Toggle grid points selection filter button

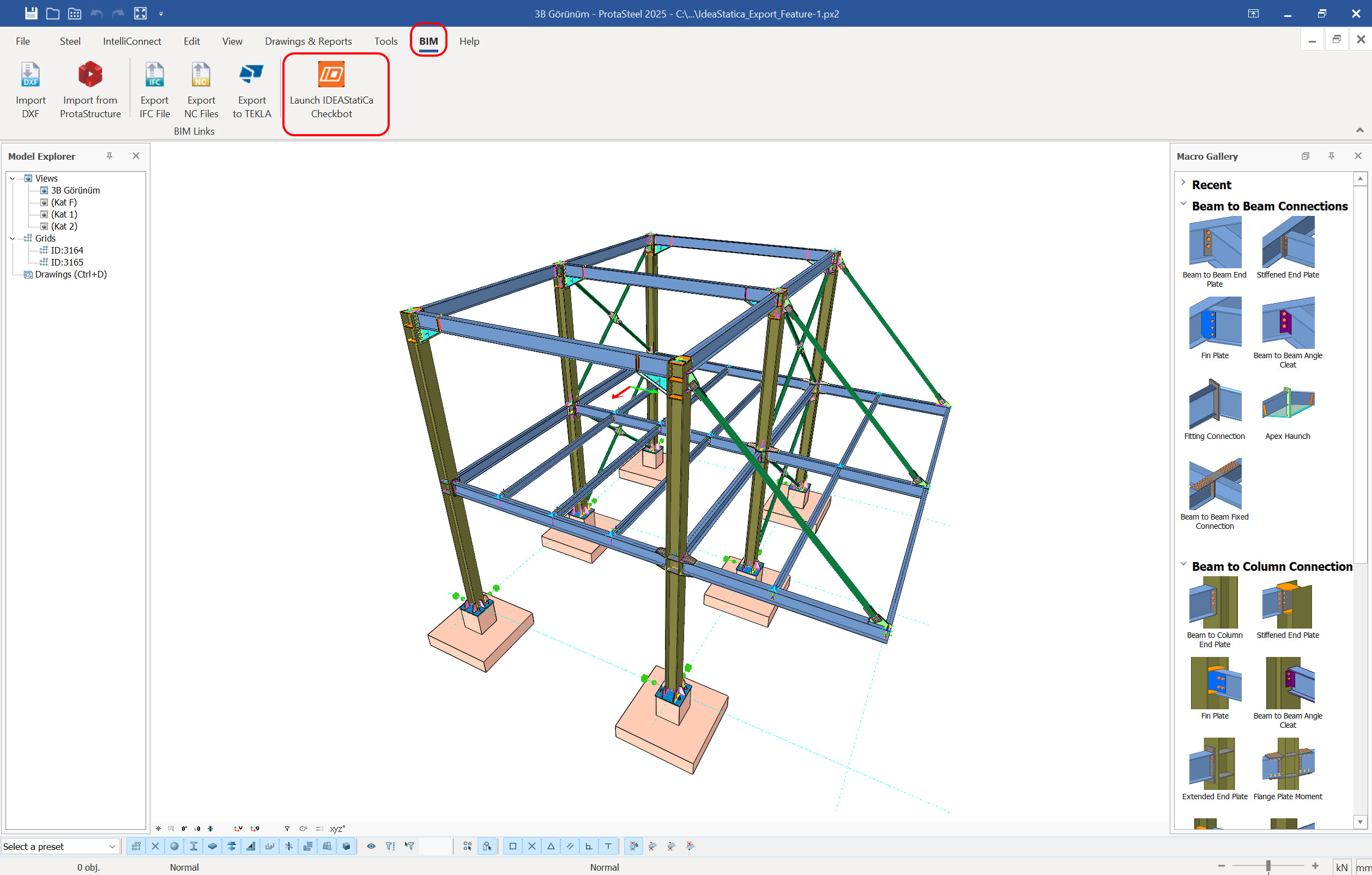tap(136, 846)
